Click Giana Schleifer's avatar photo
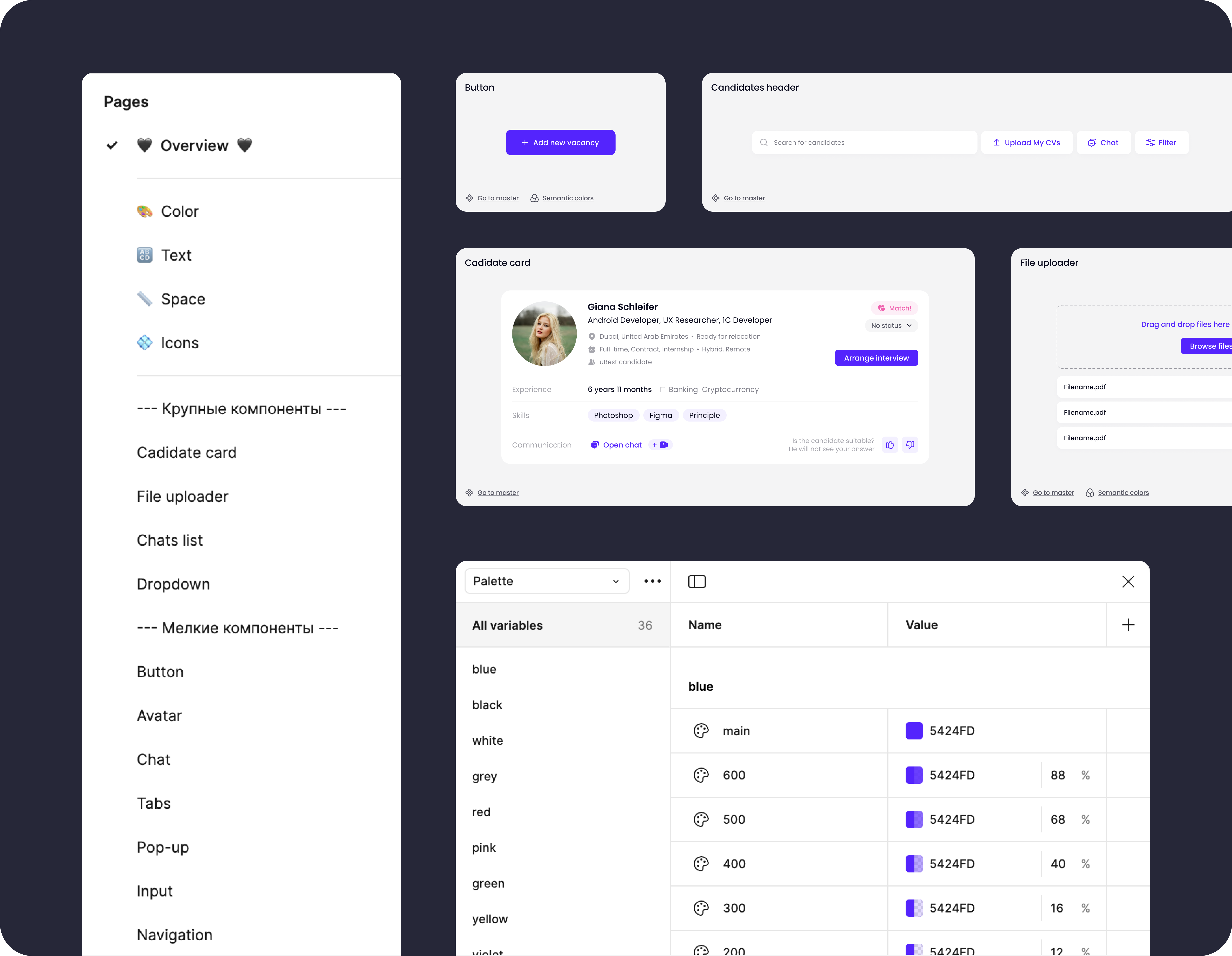Viewport: 1232px width, 956px height. point(544,334)
